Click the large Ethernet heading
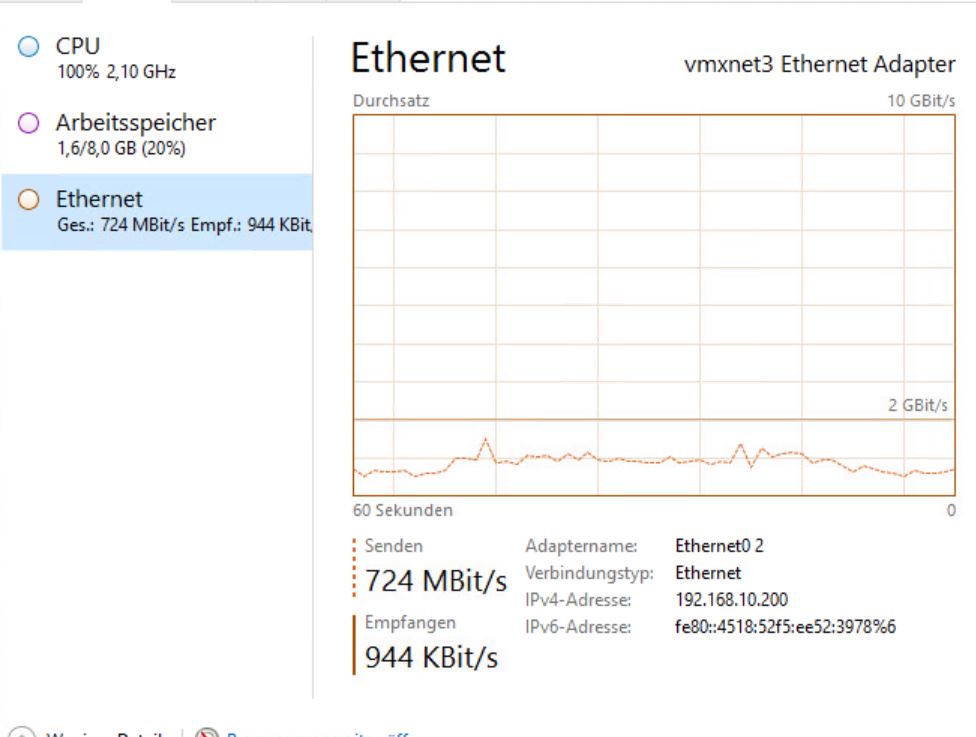Image resolution: width=976 pixels, height=737 pixels. (x=428, y=59)
